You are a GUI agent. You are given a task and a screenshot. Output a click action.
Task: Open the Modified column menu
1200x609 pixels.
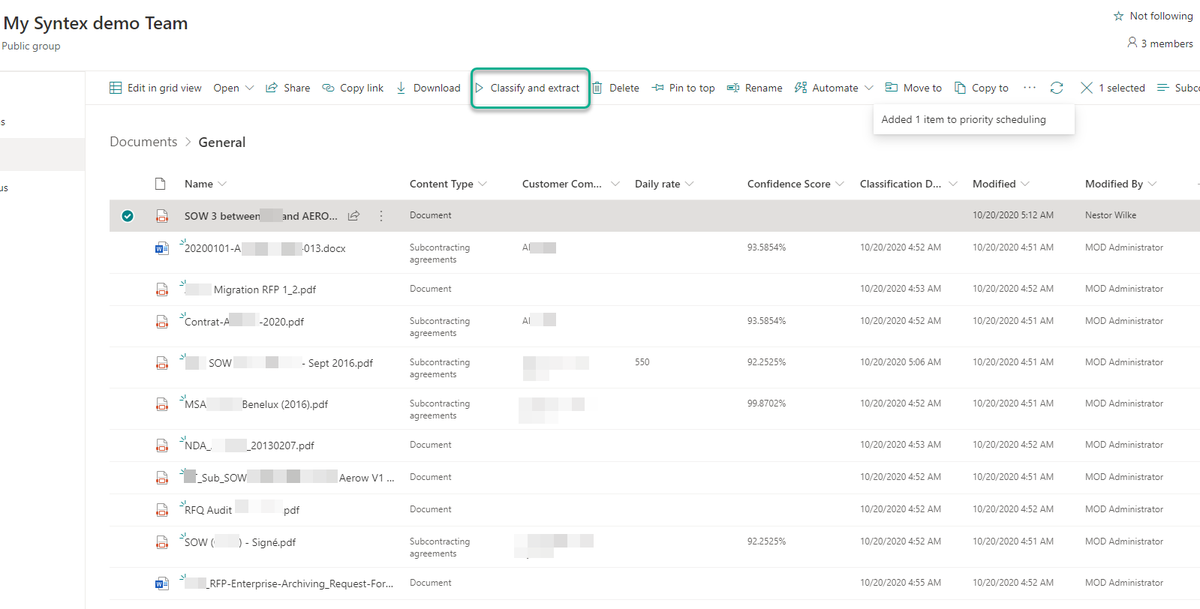1001,184
